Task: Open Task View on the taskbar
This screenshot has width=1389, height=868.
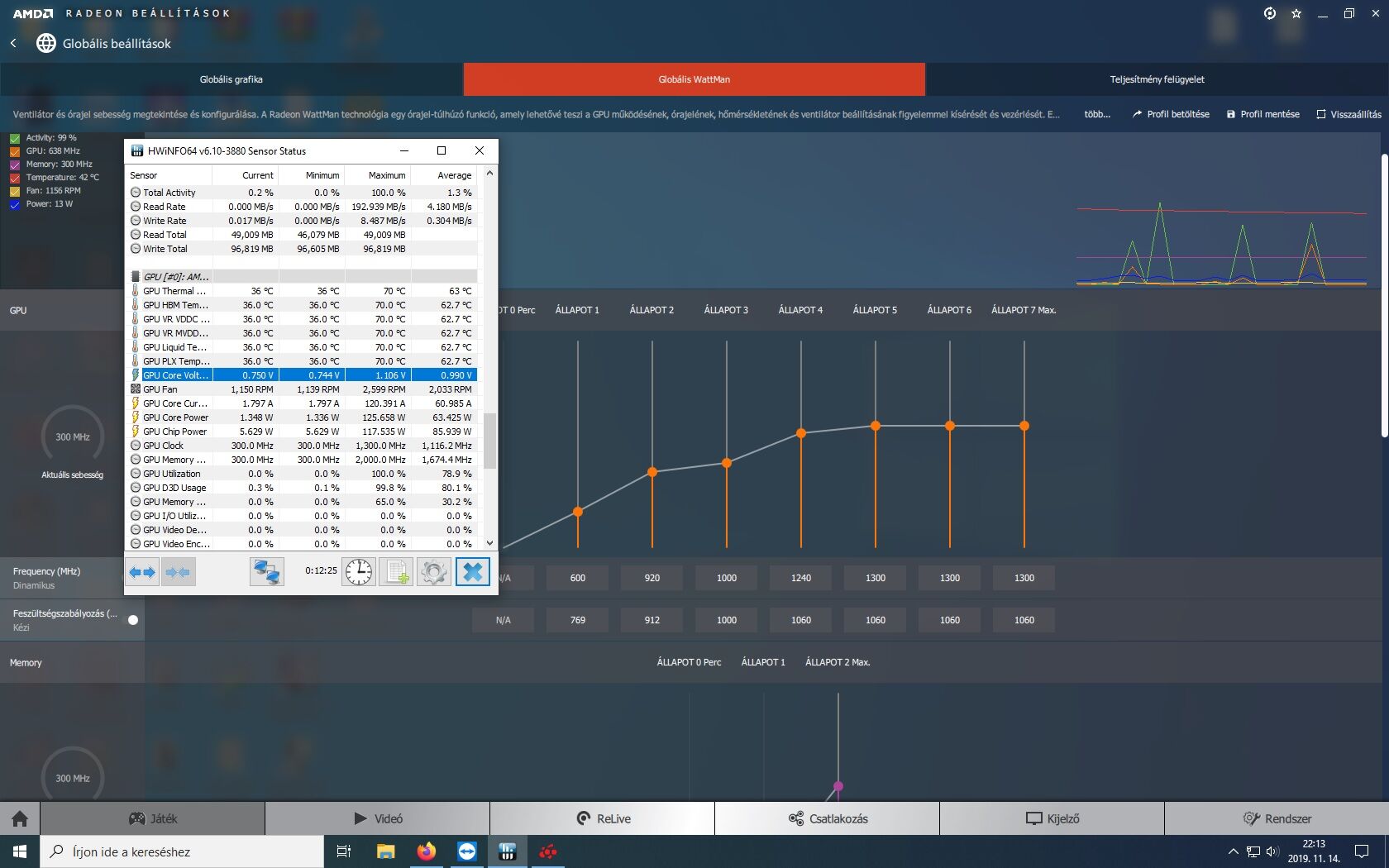Action: [344, 851]
